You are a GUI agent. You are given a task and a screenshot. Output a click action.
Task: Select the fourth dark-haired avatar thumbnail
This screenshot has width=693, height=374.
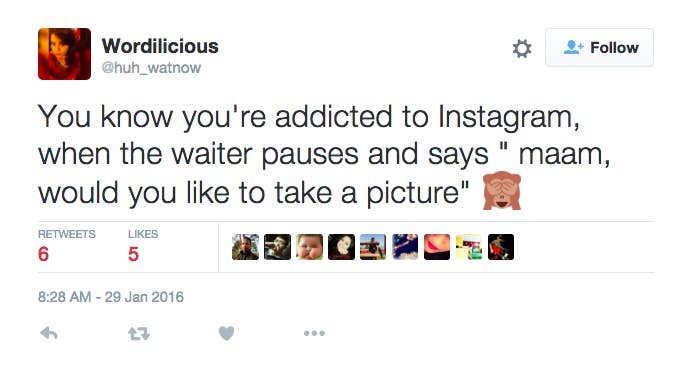341,247
